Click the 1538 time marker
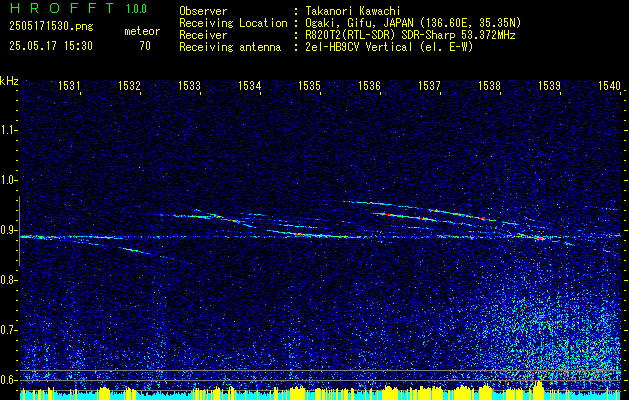Image resolution: width=629 pixels, height=400 pixels. click(489, 85)
